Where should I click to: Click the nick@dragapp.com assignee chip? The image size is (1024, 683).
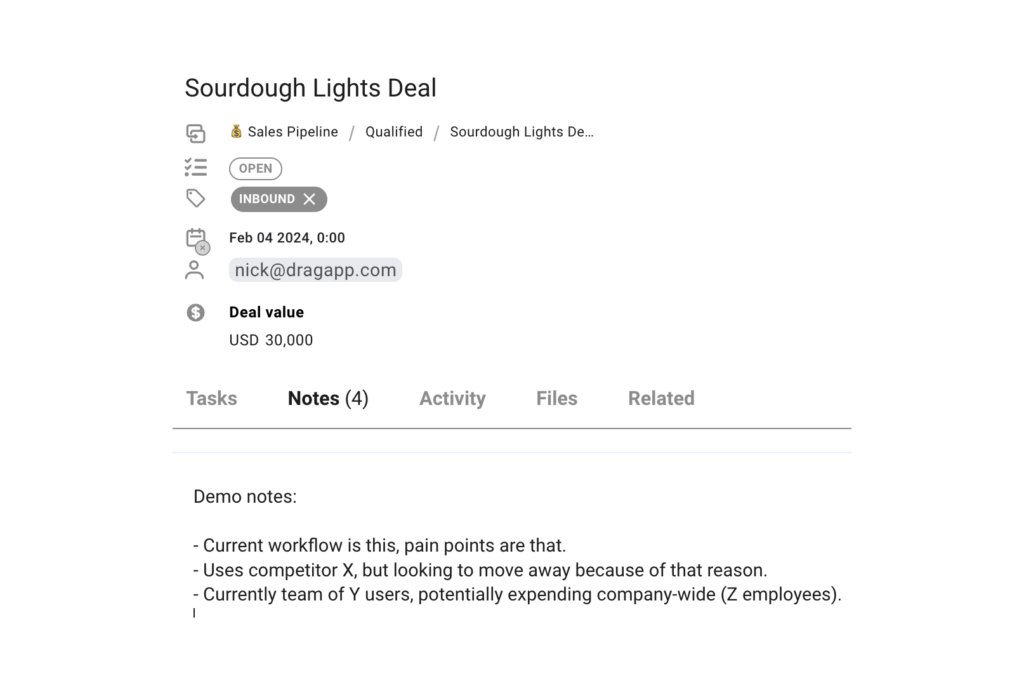point(315,270)
